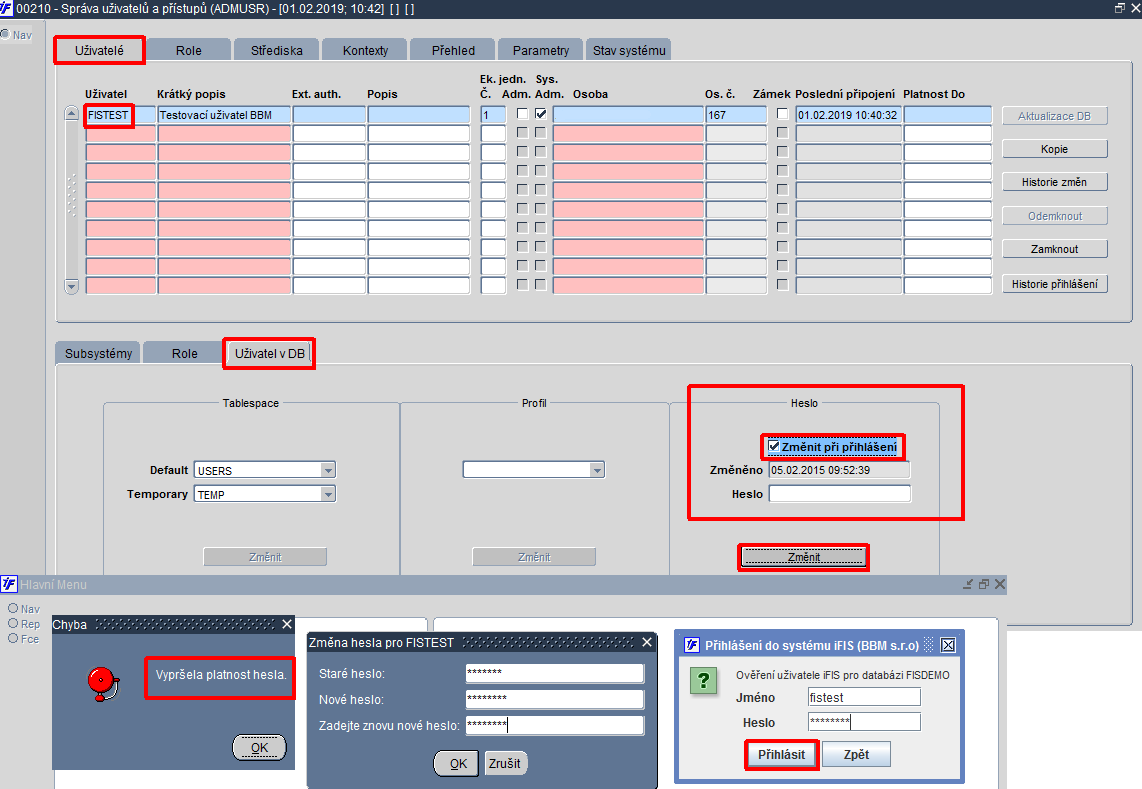Click the Poslední připojení field 01.02.2019 10:40:32

[x=848, y=115]
